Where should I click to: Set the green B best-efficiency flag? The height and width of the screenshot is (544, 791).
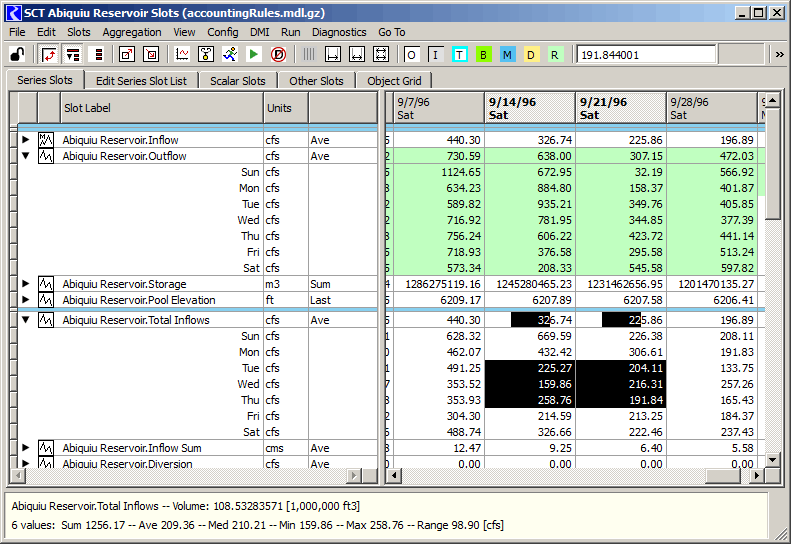pyautogui.click(x=483, y=55)
